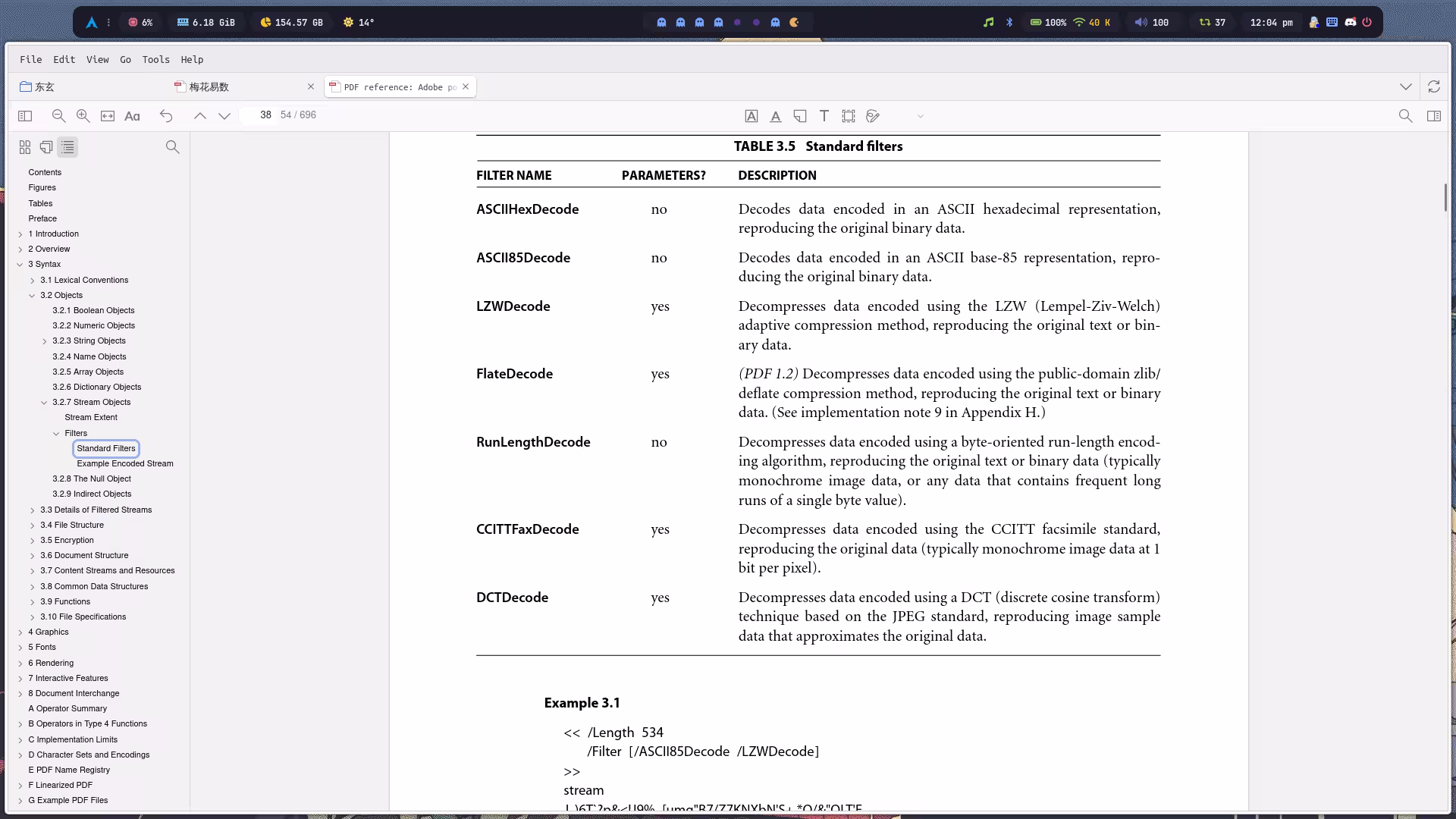1456x819 pixels.
Task: Click the zoom out magnifier icon
Action: (x=58, y=116)
